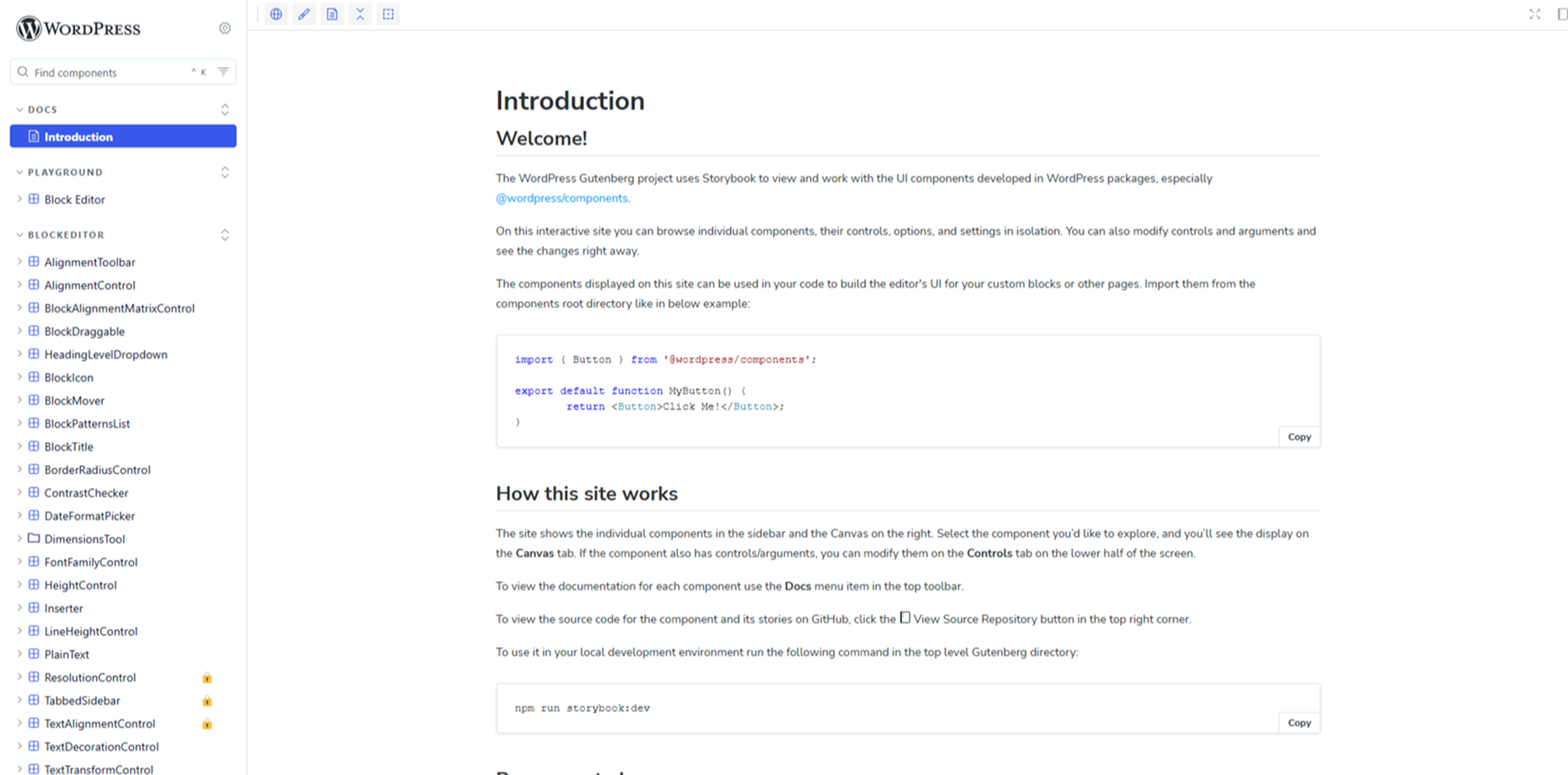Click the code line 'npm run storybook:dev'
Viewport: 1568px width, 775px height.
(x=582, y=707)
